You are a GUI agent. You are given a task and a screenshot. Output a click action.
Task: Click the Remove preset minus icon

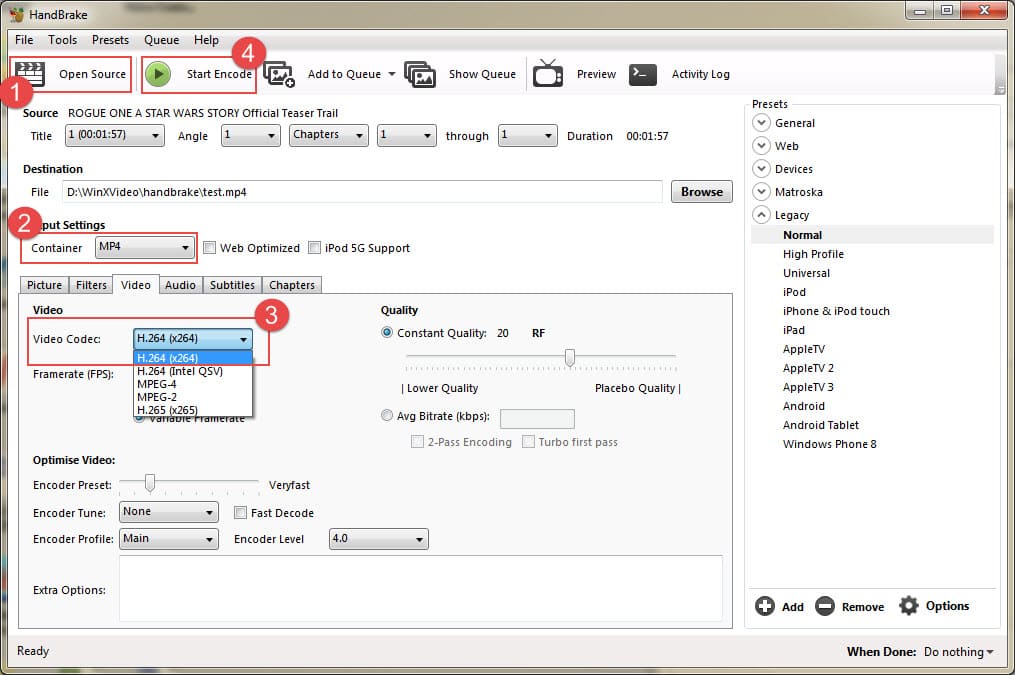825,606
